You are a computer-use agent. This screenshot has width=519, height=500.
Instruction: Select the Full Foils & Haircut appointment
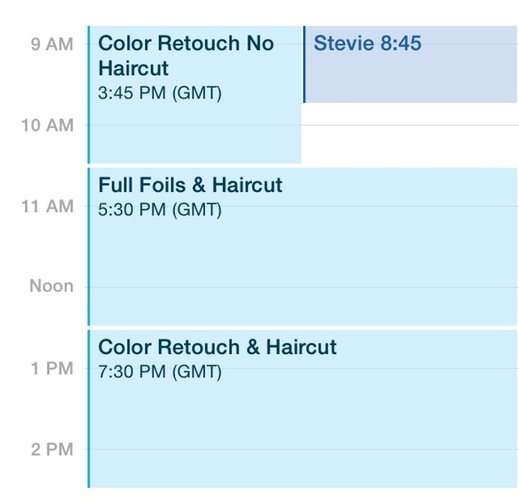pos(302,247)
